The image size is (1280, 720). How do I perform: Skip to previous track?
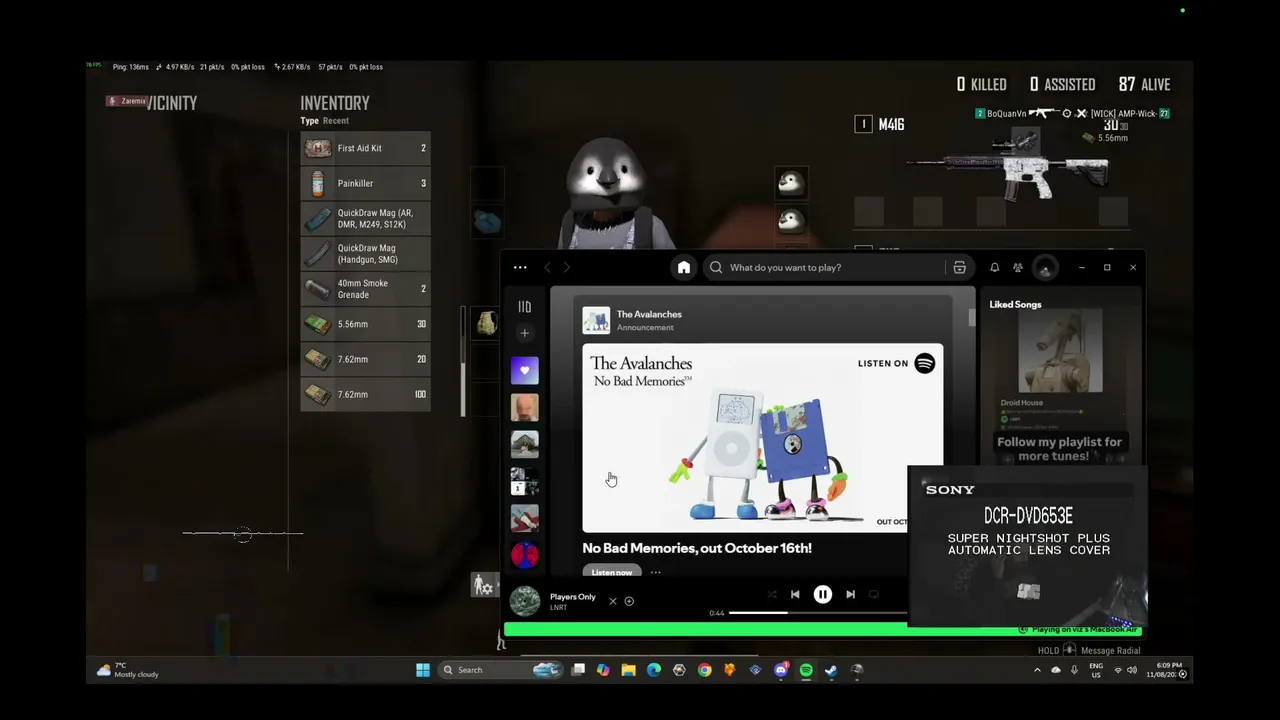795,595
